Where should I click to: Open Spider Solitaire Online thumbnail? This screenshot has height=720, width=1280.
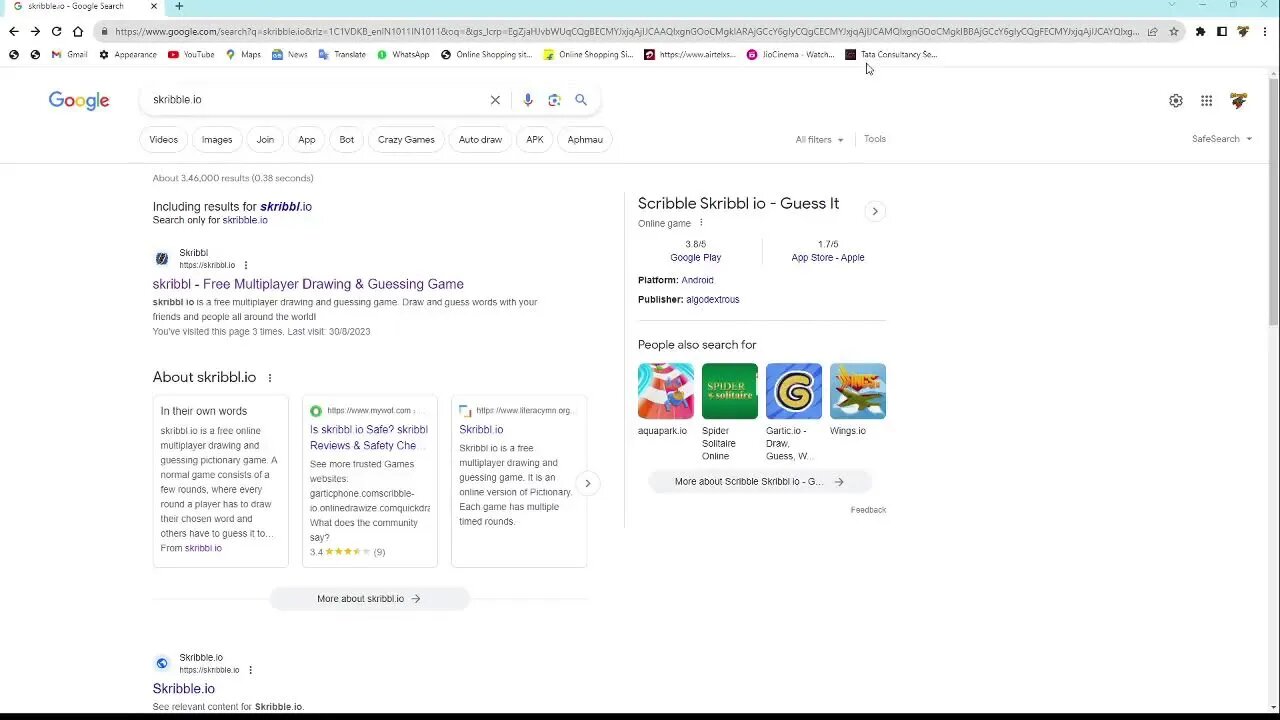(x=730, y=391)
